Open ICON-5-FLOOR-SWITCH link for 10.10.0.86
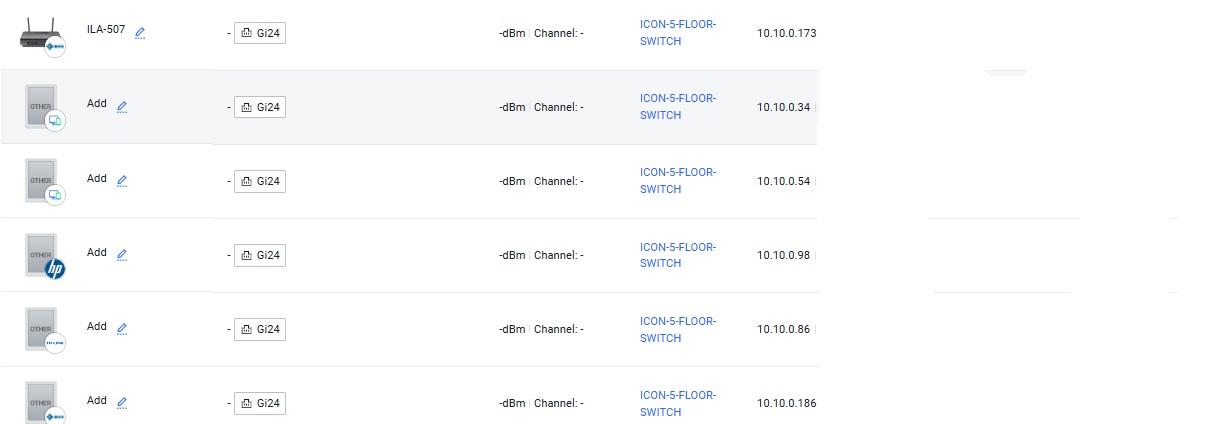Image resolution: width=1232 pixels, height=424 pixels. [x=678, y=329]
